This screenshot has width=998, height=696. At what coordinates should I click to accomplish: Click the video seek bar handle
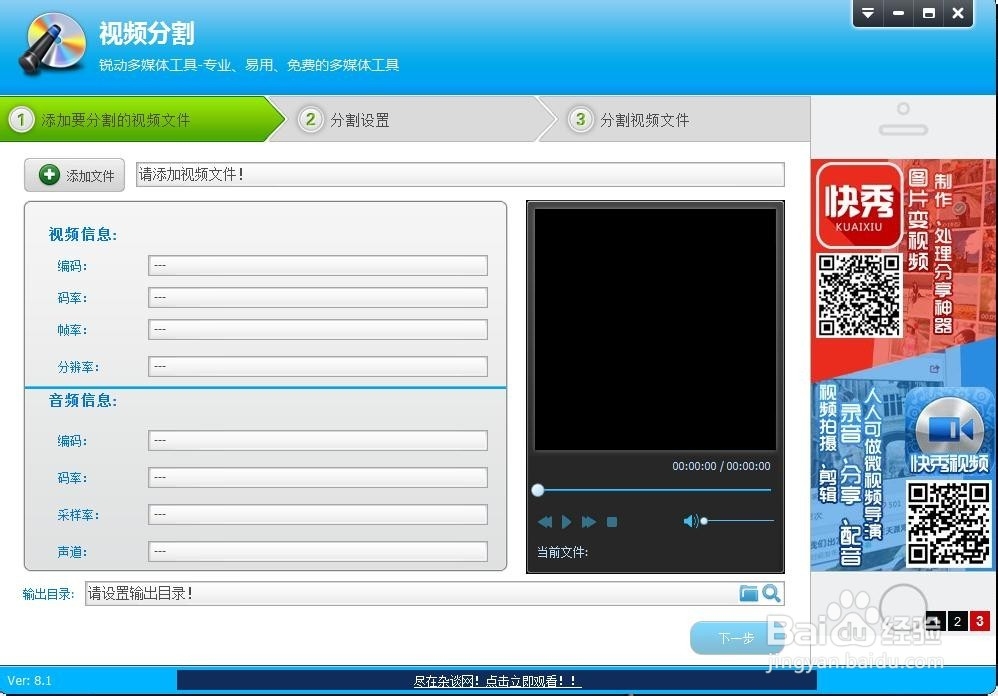538,490
